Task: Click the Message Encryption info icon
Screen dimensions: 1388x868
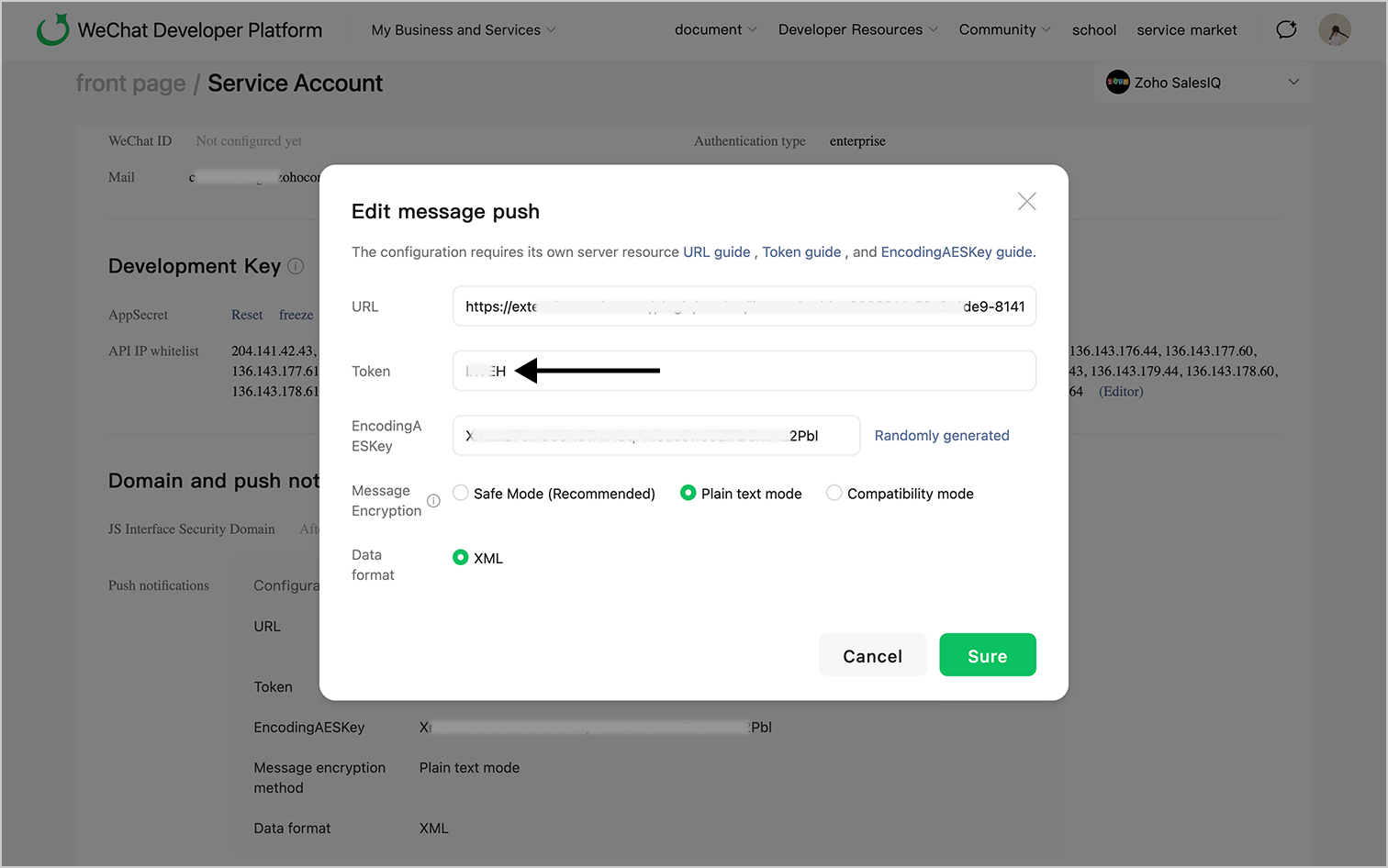Action: [433, 501]
